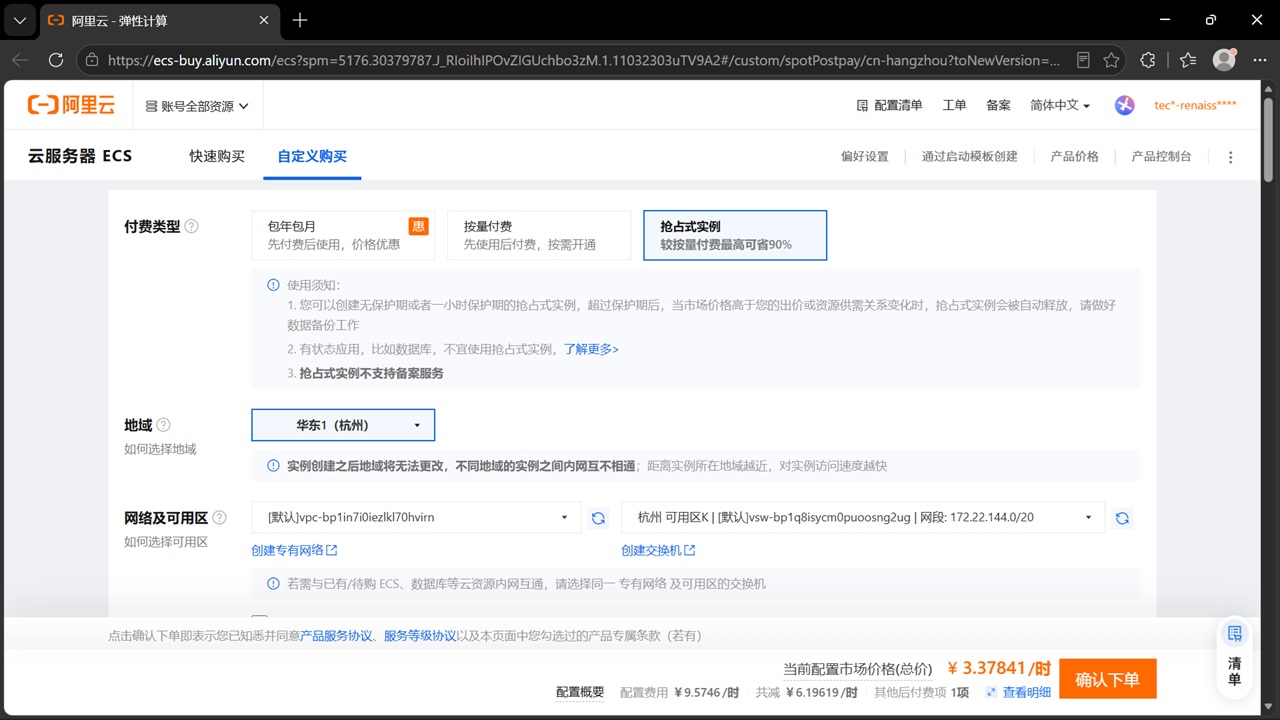
Task: Open 配置清单 in the top bar
Action: (889, 105)
